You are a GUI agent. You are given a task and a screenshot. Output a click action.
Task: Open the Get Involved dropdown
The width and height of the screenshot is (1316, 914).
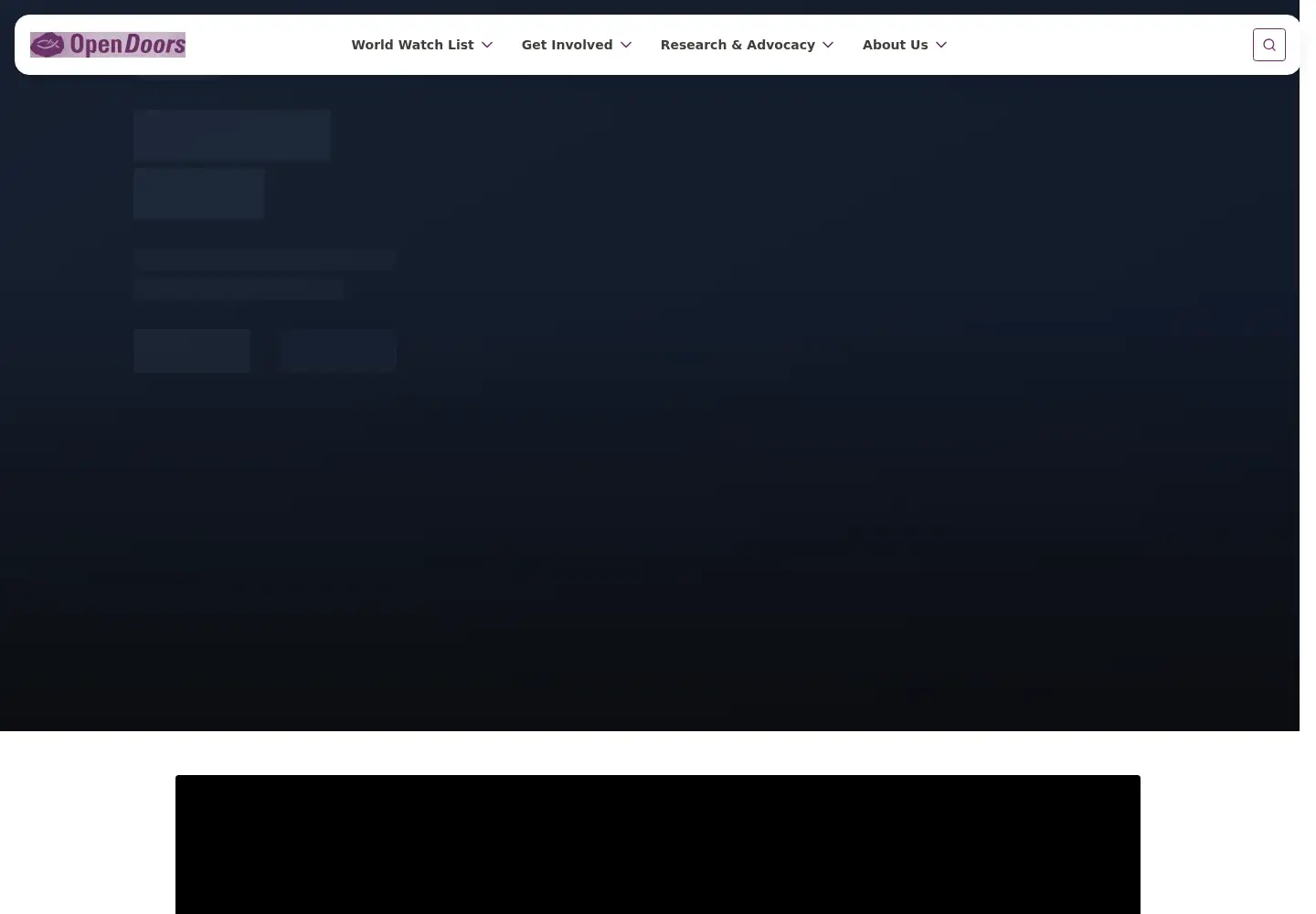click(577, 45)
